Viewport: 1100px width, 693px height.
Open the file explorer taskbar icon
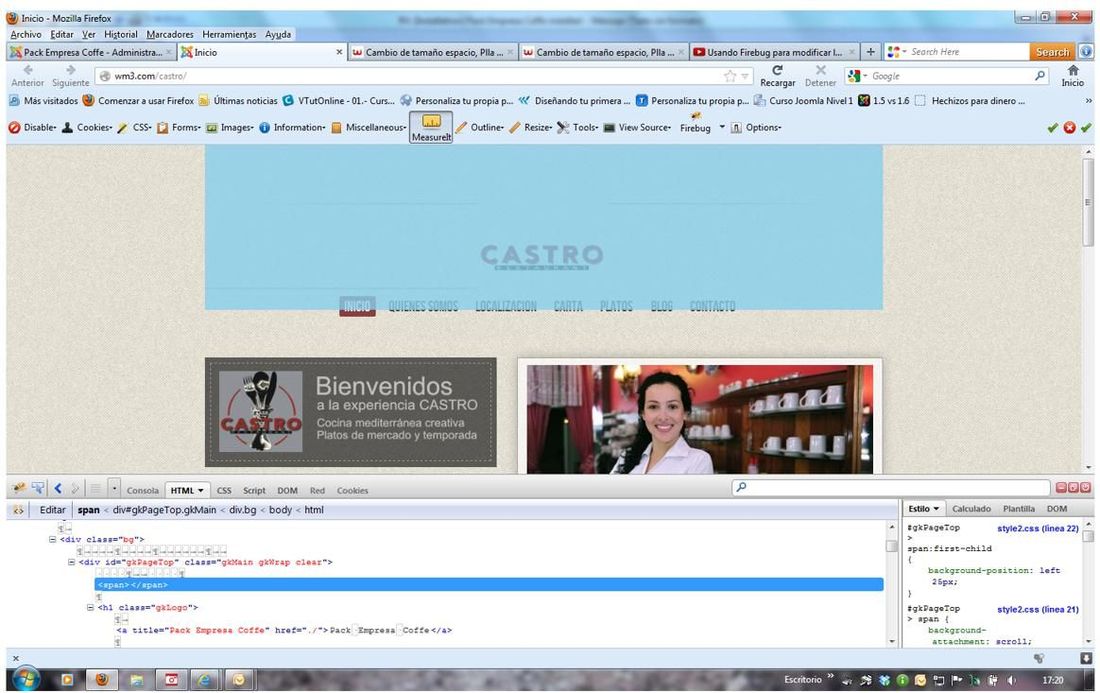point(137,679)
